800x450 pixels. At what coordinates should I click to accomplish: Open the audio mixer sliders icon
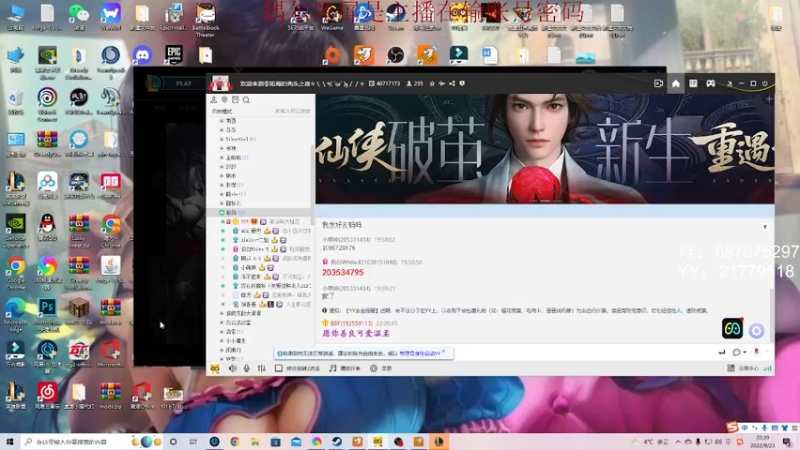pyautogui.click(x=262, y=368)
